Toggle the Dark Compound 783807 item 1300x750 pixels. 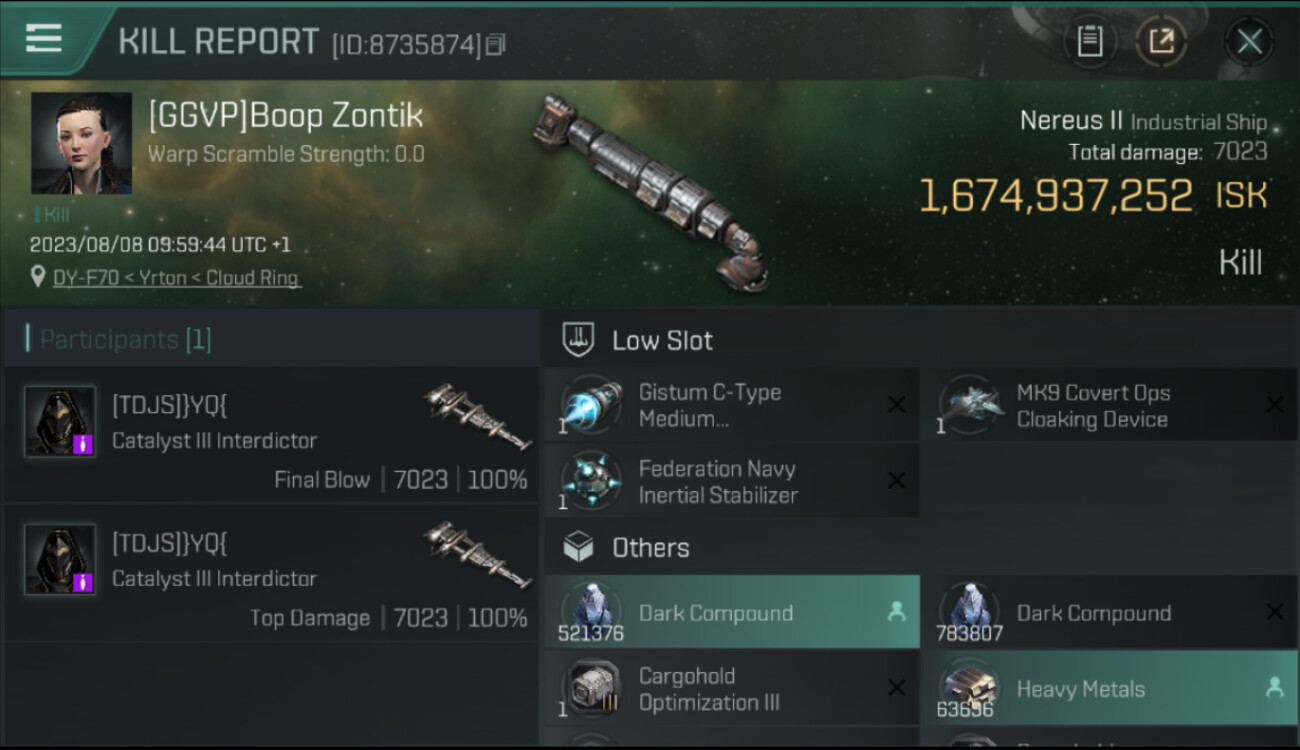1109,612
